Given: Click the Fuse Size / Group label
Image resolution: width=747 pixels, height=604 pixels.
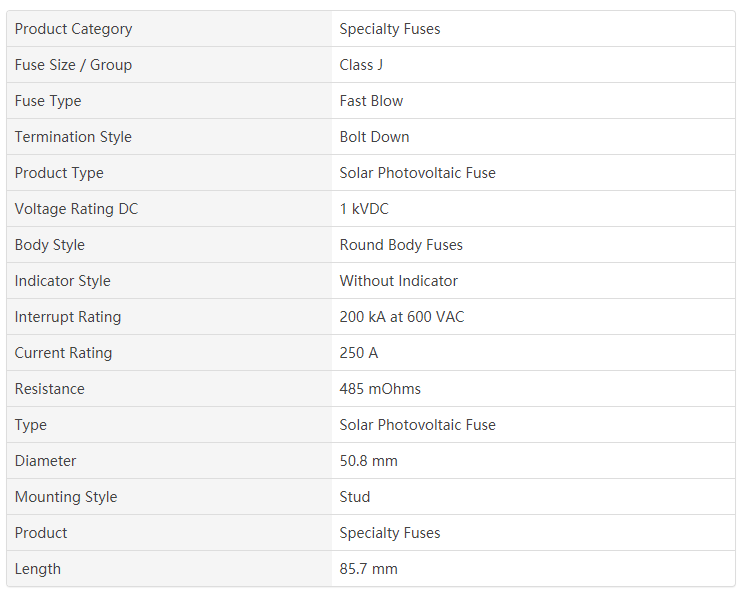Looking at the screenshot, I should (73, 65).
